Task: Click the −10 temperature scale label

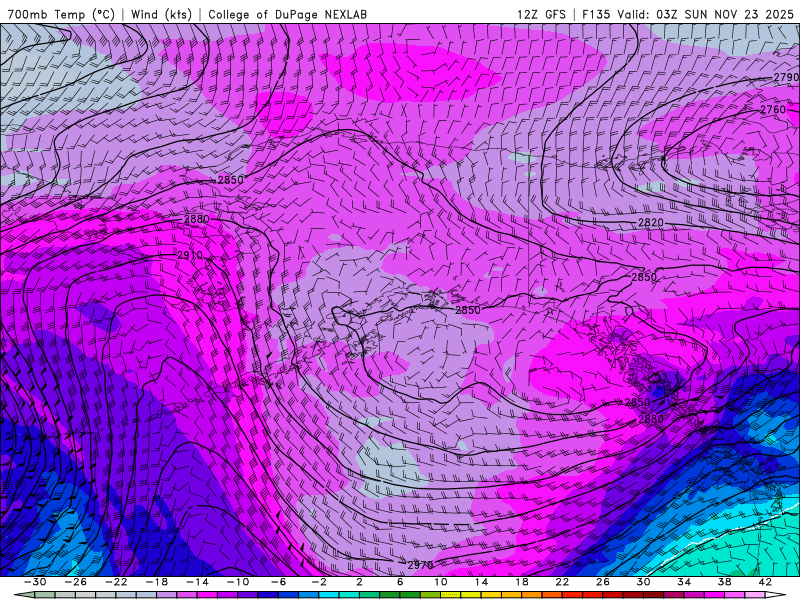Action: pyautogui.click(x=238, y=582)
